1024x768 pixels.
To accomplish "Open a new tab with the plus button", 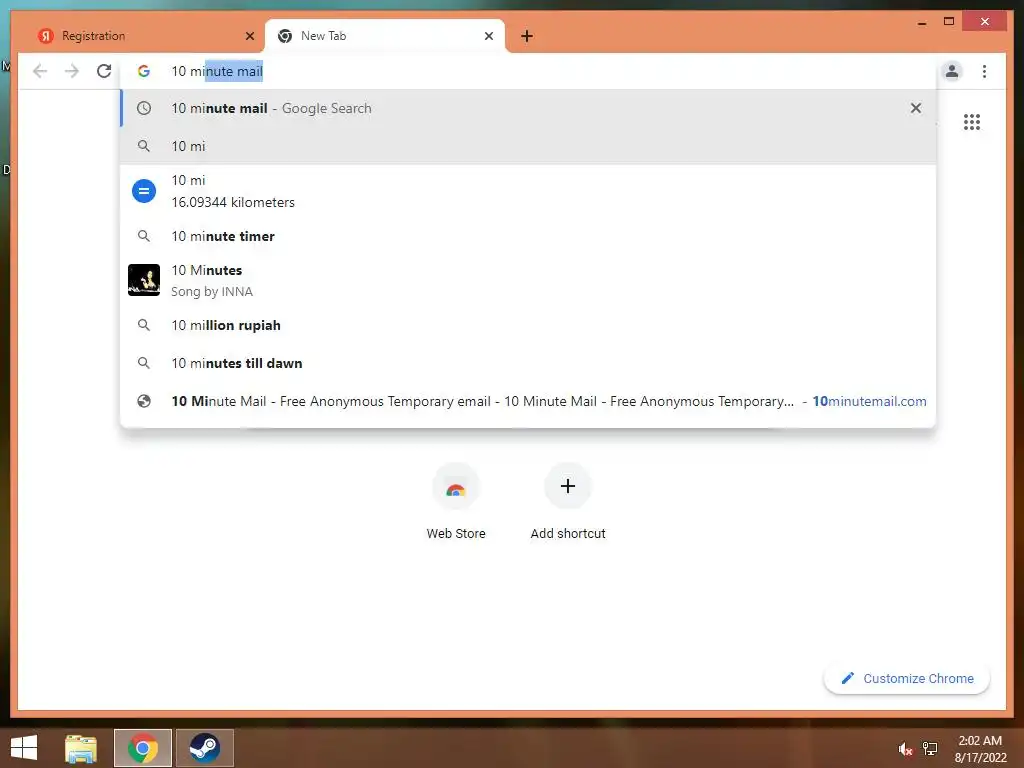I will (x=527, y=37).
